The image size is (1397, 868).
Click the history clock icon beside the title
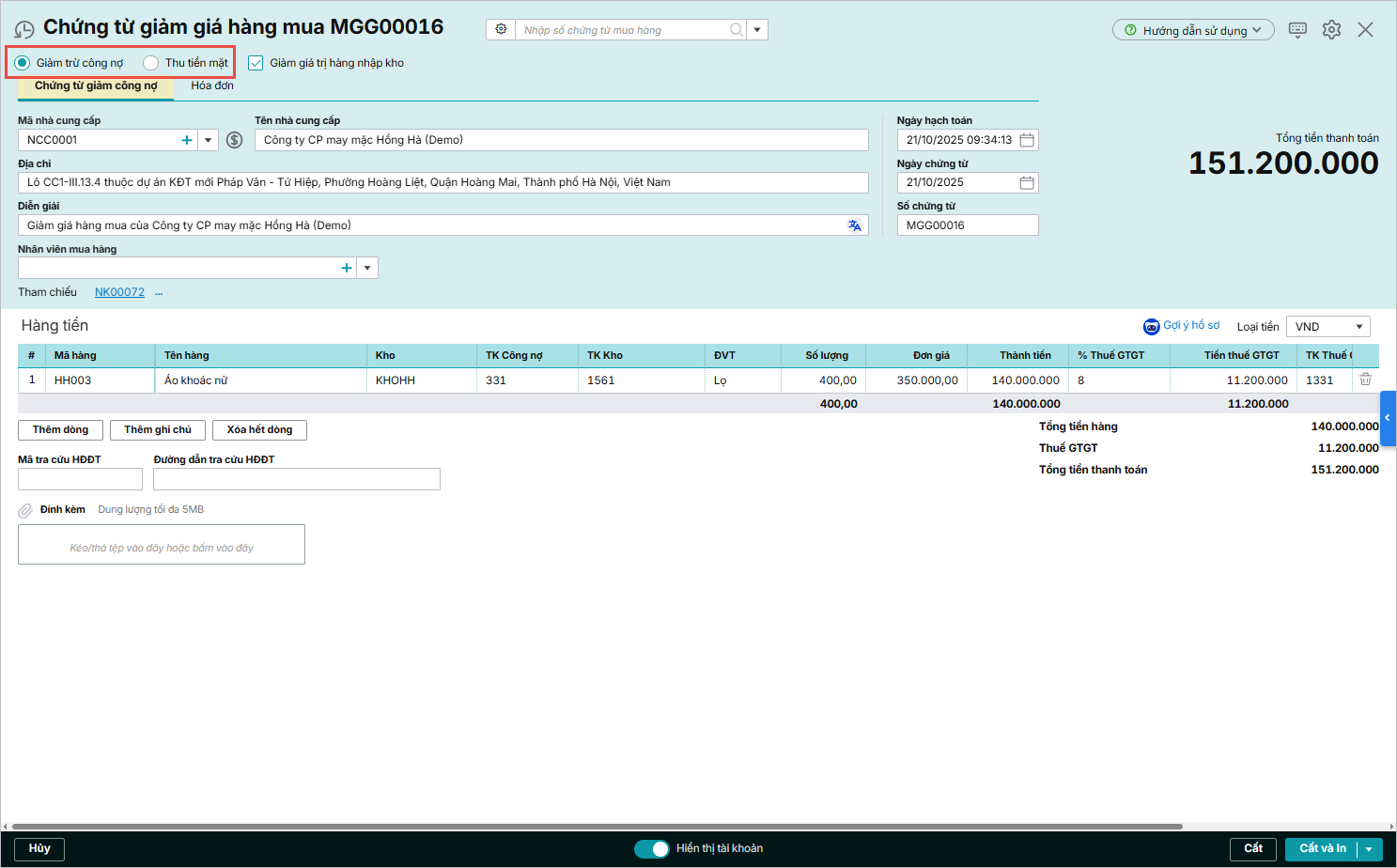point(24,30)
